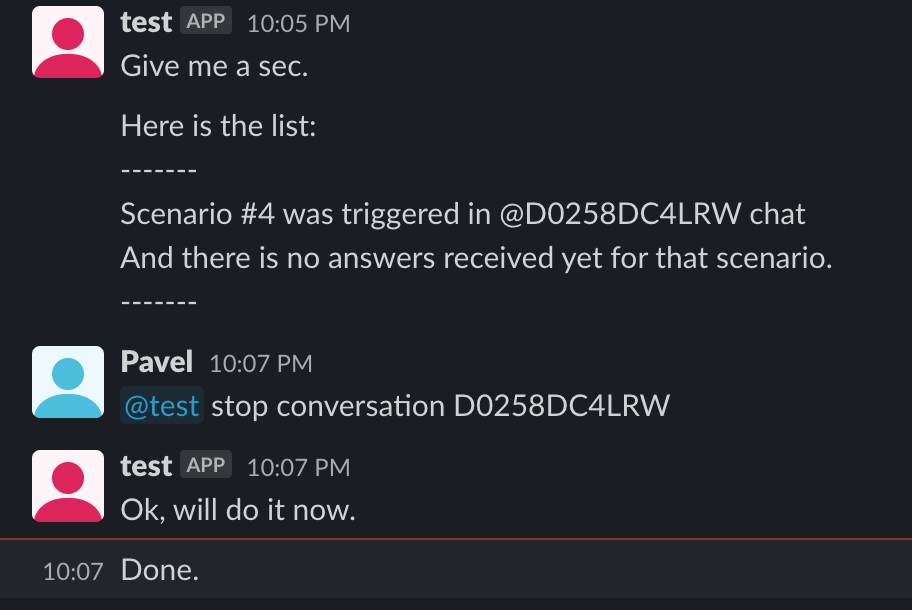
Task: Select the 'Give me a sec.' message
Action: [x=214, y=66]
